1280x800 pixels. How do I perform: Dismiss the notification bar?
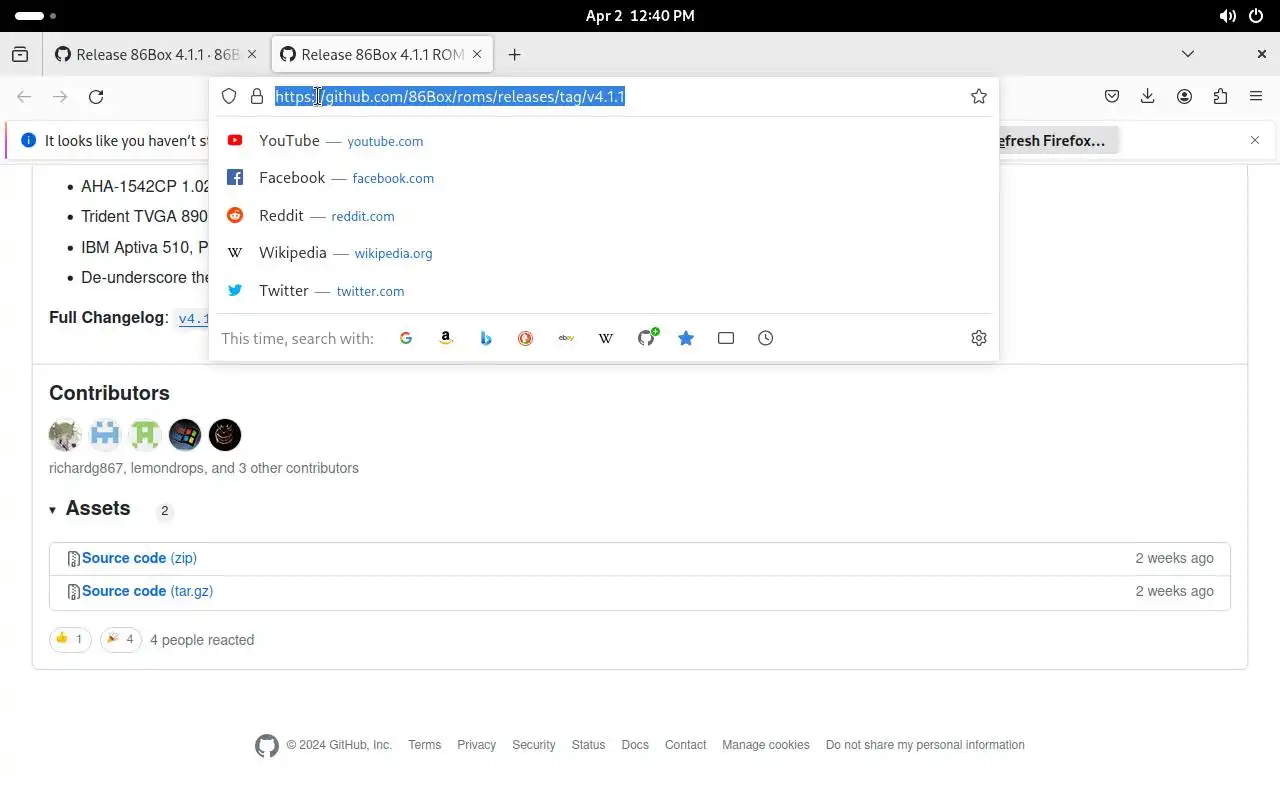tap(1255, 140)
